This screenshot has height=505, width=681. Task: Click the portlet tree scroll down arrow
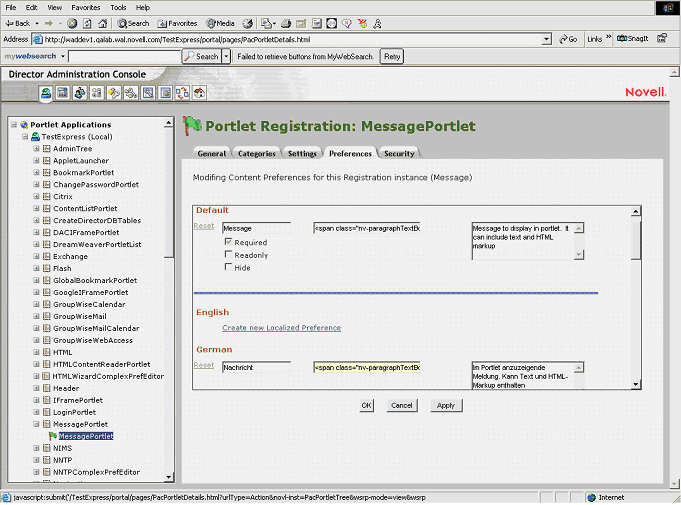(169, 477)
